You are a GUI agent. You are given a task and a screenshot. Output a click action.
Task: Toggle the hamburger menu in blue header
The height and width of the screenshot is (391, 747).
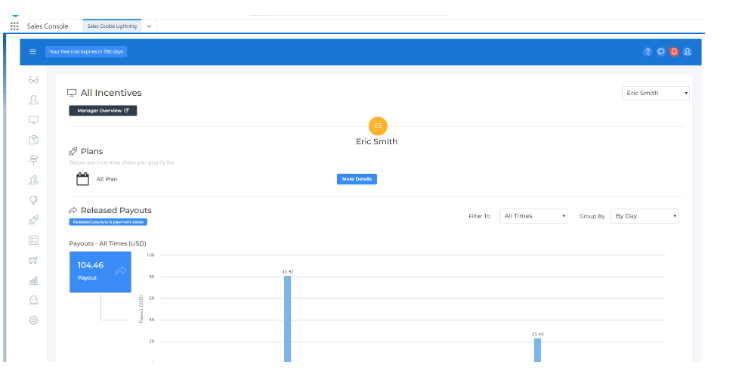point(32,51)
